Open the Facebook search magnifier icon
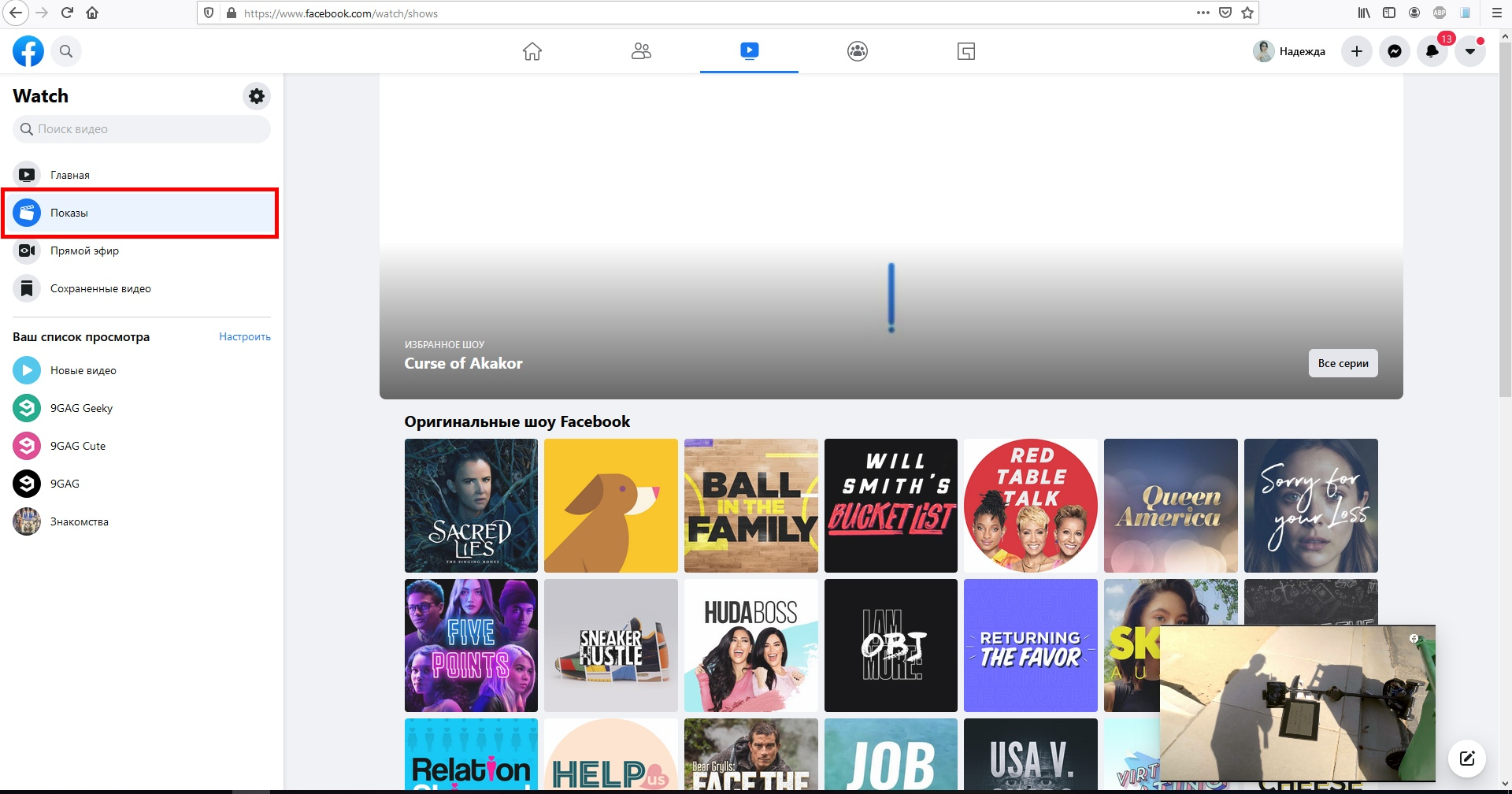Image resolution: width=1512 pixels, height=794 pixels. [x=66, y=51]
